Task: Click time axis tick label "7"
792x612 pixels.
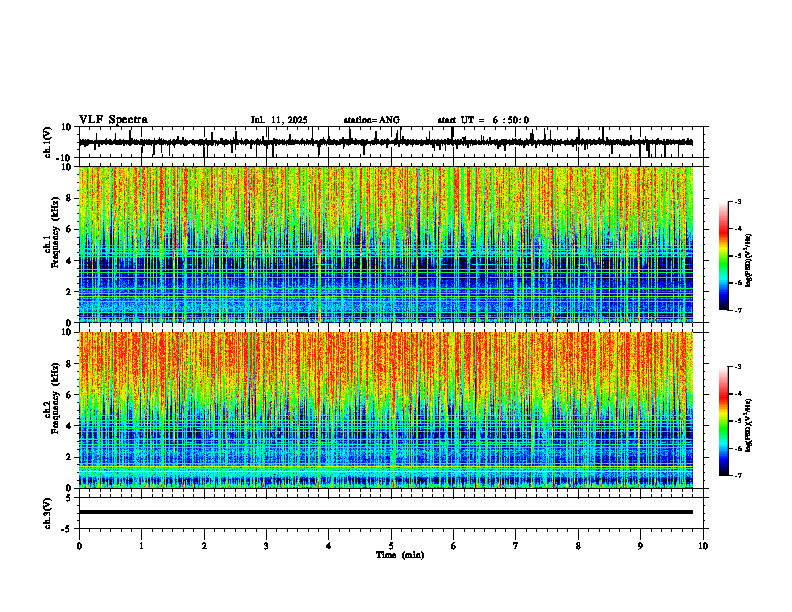Action: pyautogui.click(x=516, y=546)
